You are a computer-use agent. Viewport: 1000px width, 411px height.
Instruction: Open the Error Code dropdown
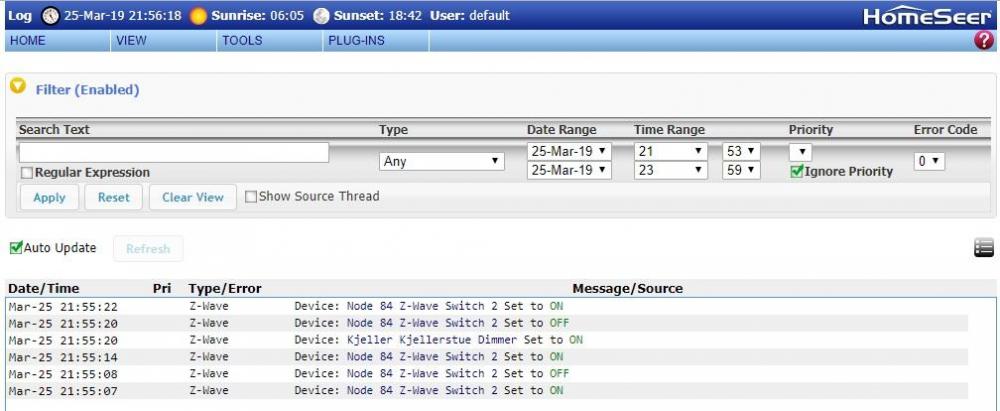coord(929,161)
